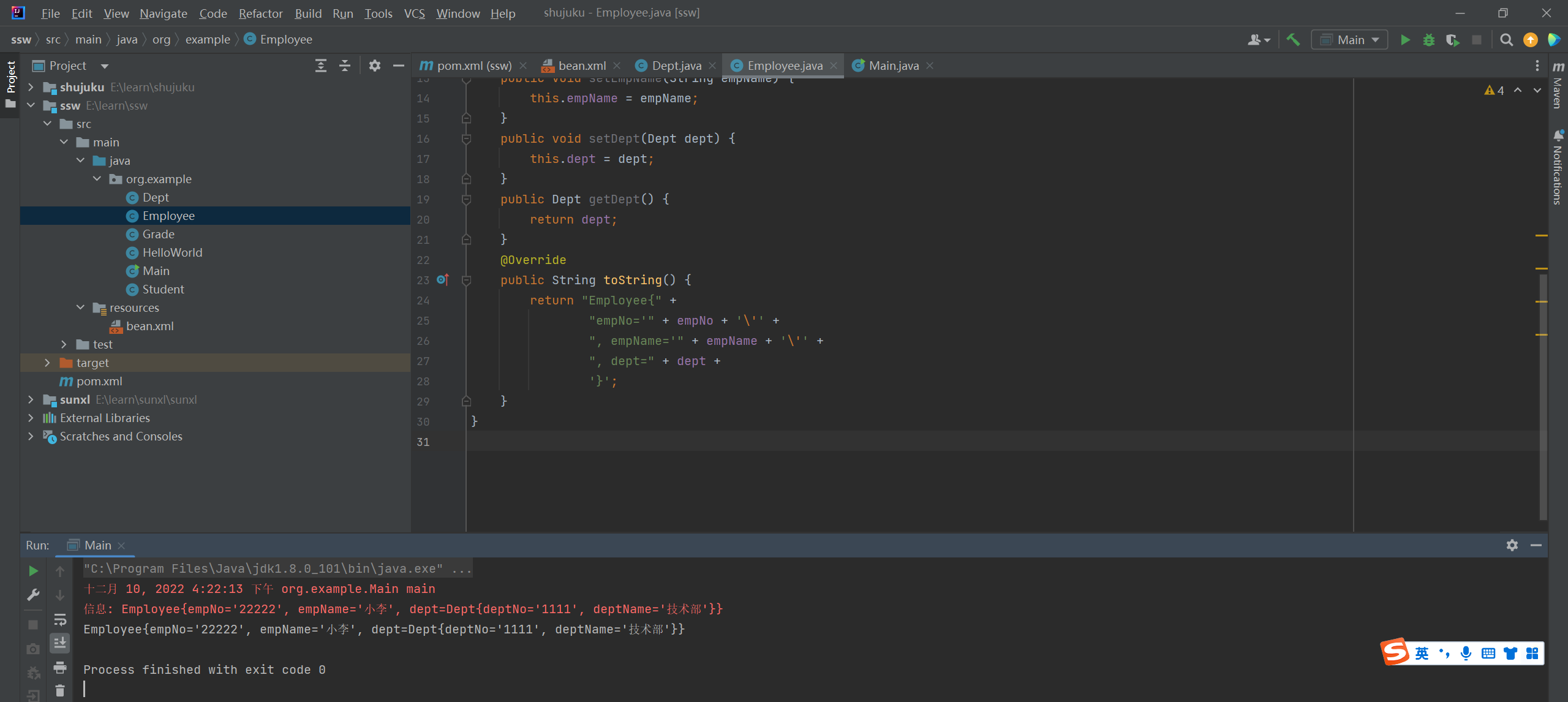The image size is (1568, 702).
Task: Click the green Run button in toolbar
Action: (x=1405, y=40)
